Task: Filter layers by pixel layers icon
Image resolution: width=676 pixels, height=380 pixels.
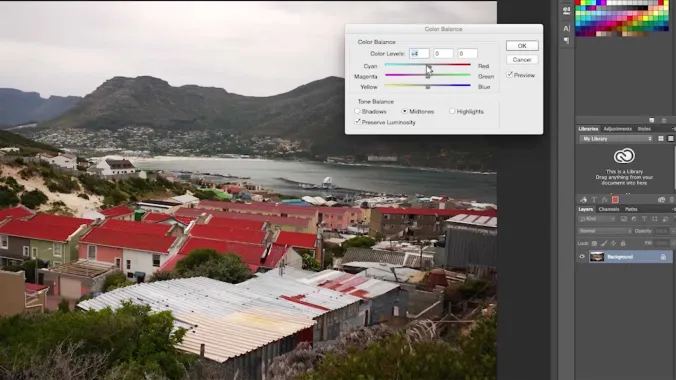Action: pyautogui.click(x=623, y=219)
